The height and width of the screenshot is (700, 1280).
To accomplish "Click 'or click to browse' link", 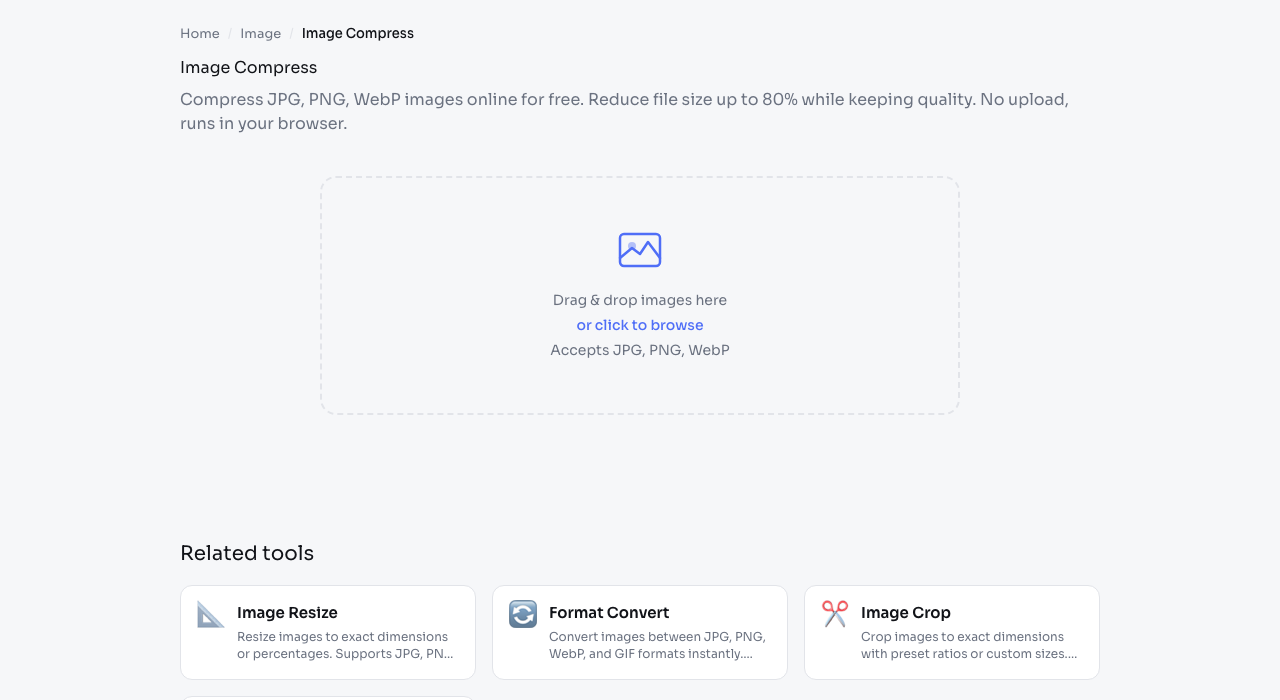I will [x=640, y=325].
